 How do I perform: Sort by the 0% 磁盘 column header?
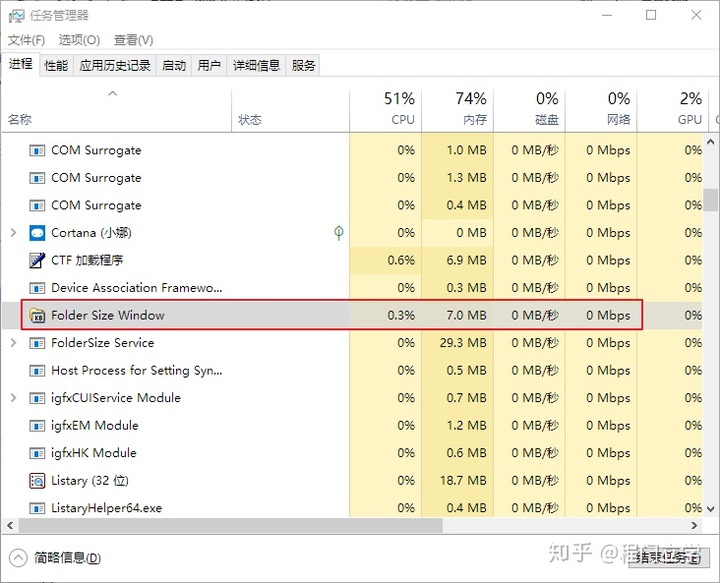(x=529, y=111)
